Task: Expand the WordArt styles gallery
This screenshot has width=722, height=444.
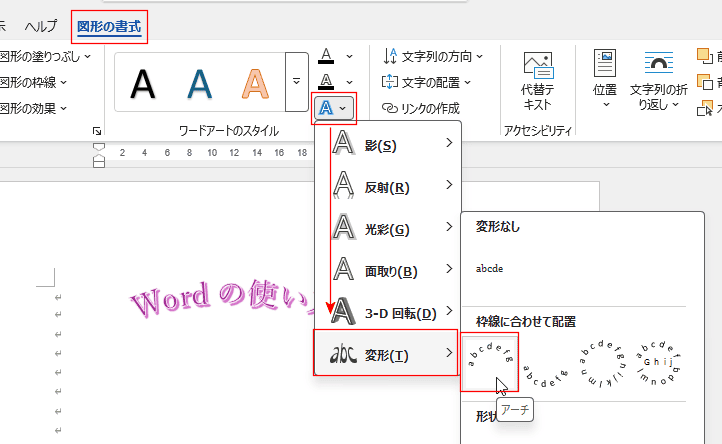Action: pyautogui.click(x=296, y=82)
